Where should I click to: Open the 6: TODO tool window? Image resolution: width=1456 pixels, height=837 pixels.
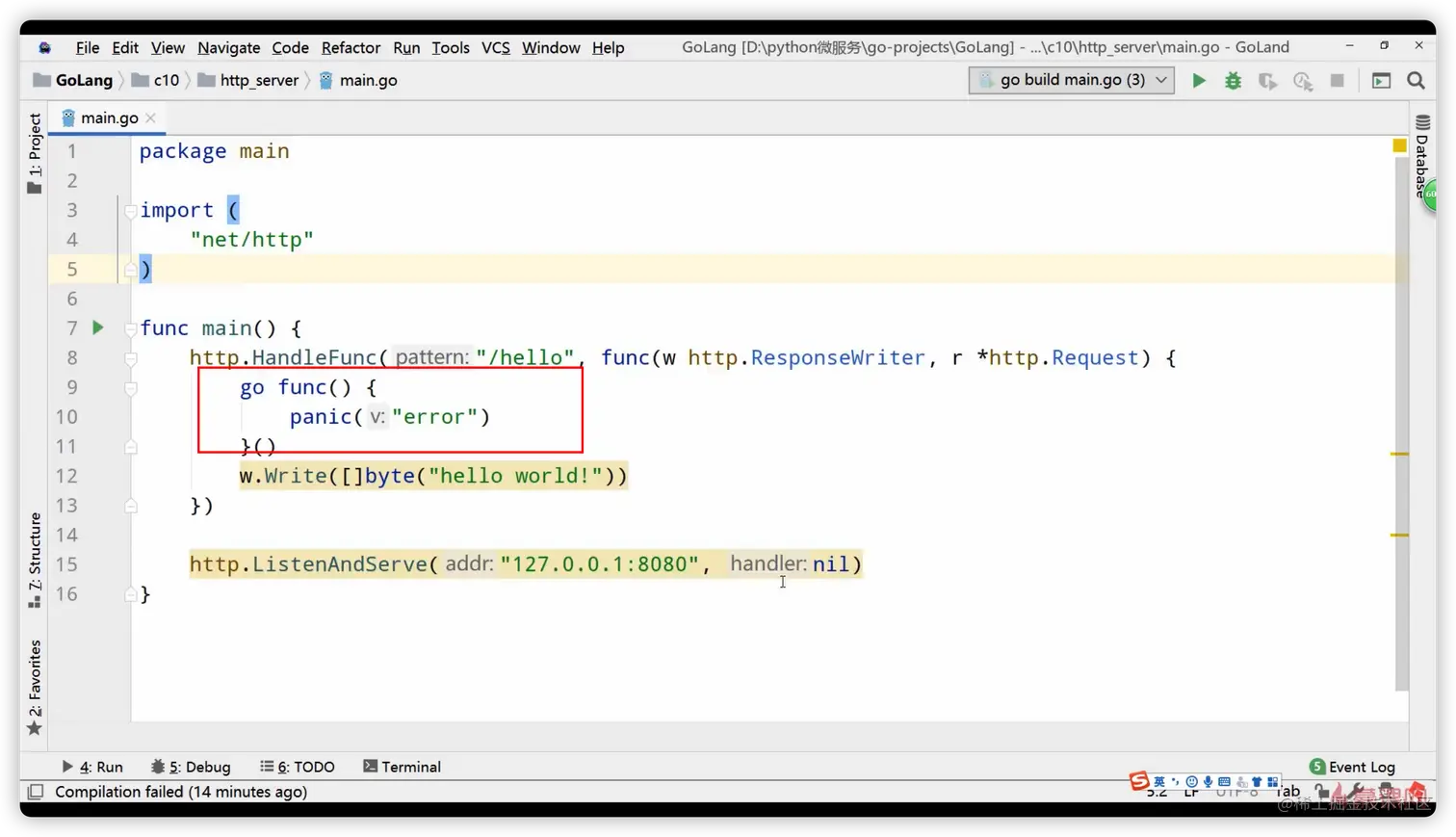point(298,767)
